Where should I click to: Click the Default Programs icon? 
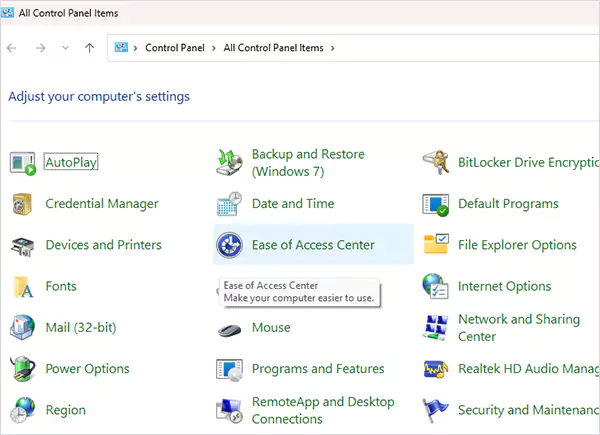click(x=435, y=204)
